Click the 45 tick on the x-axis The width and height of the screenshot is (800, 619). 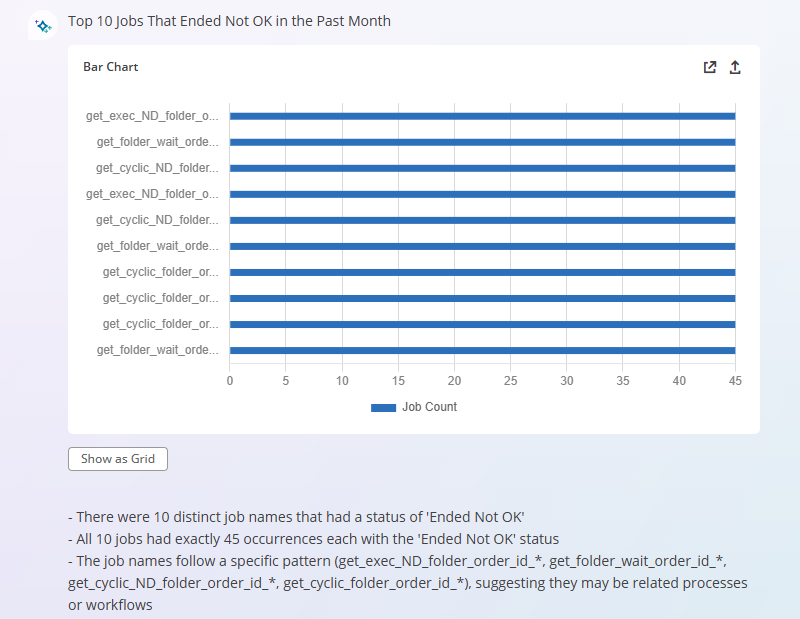tap(735, 381)
